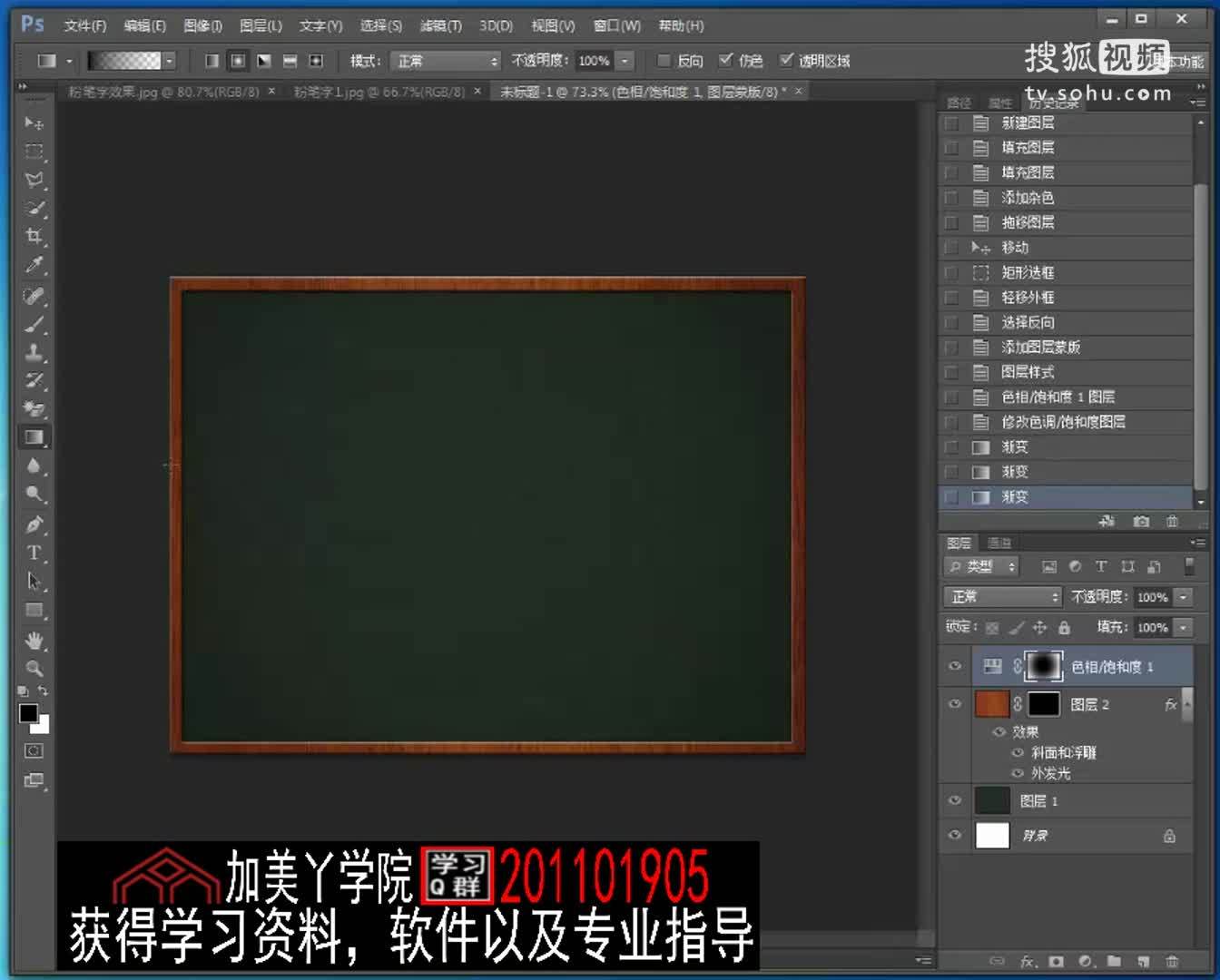Select the Zoom tool

click(x=34, y=669)
